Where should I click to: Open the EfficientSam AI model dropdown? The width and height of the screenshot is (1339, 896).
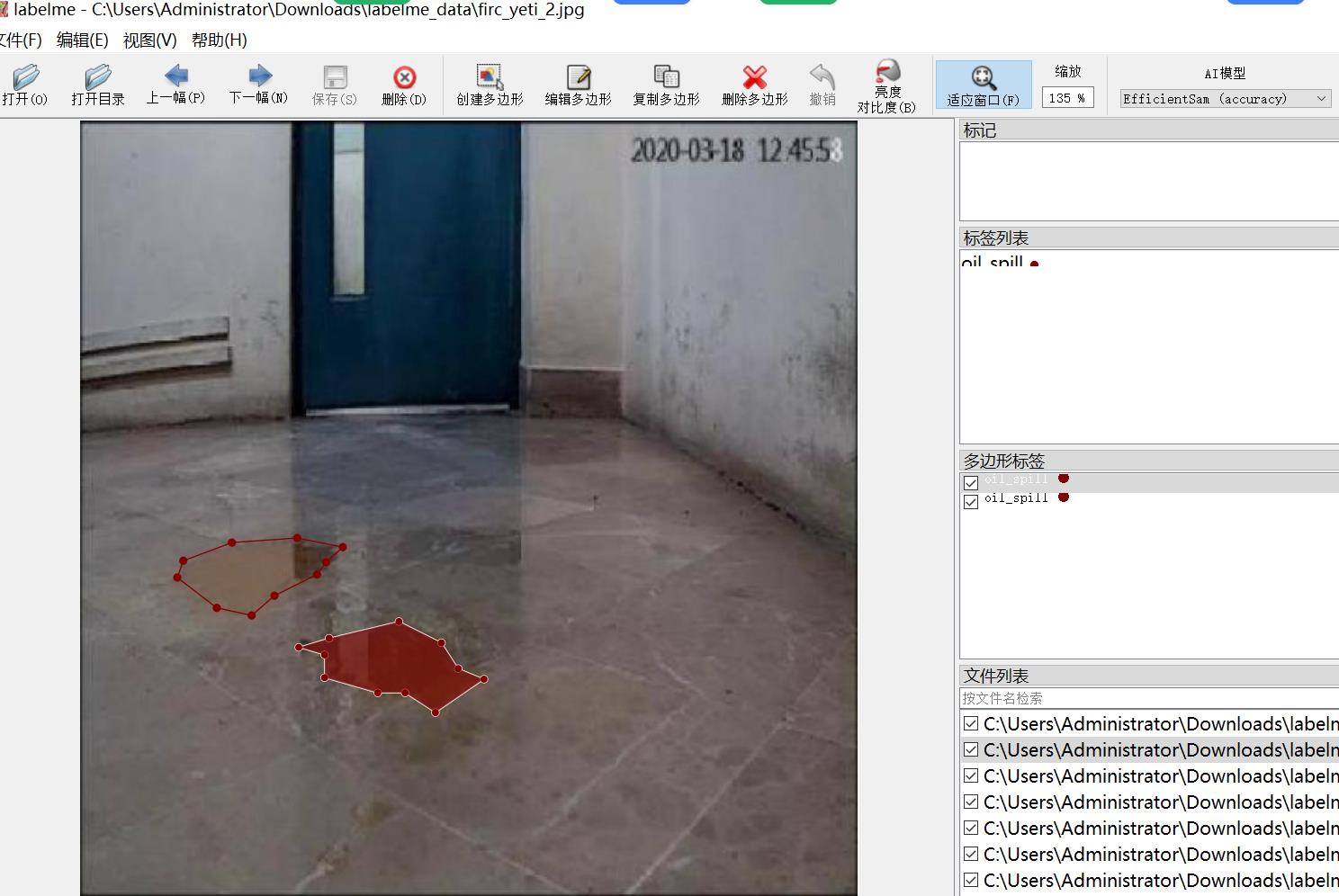[x=1225, y=99]
